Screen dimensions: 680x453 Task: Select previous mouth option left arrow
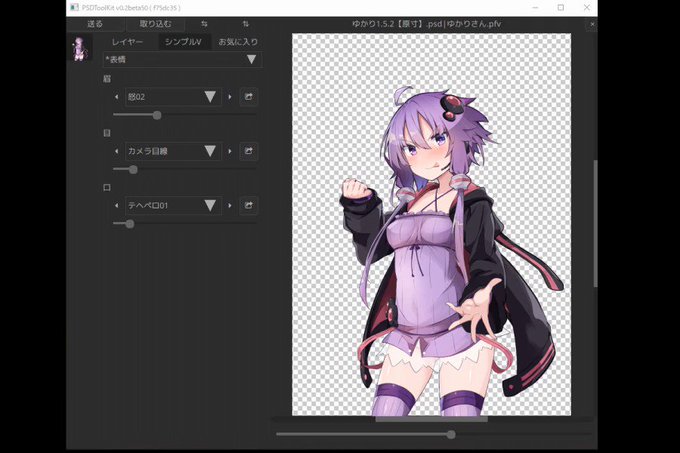(x=116, y=205)
